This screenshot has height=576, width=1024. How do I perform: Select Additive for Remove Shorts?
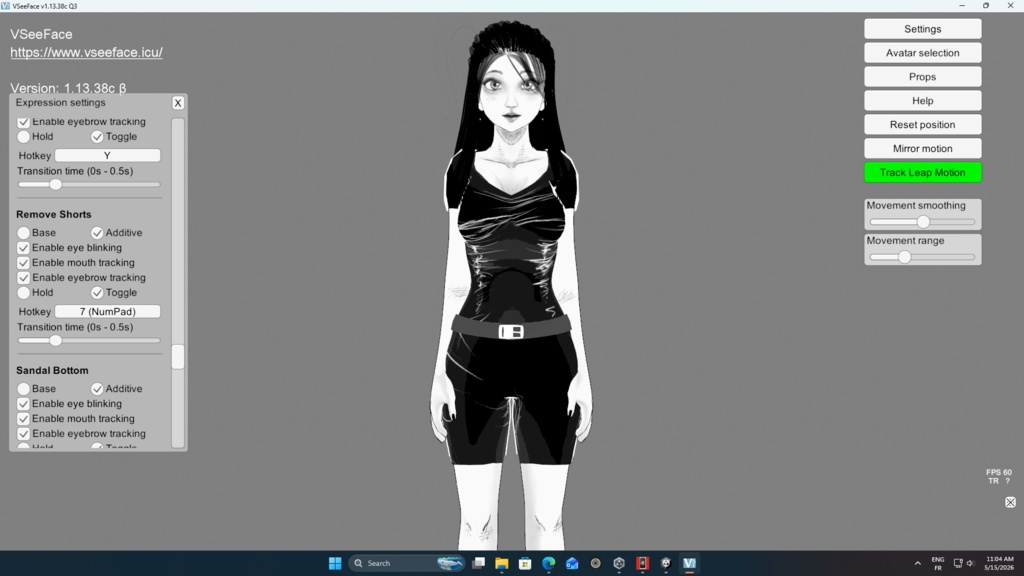click(97, 232)
